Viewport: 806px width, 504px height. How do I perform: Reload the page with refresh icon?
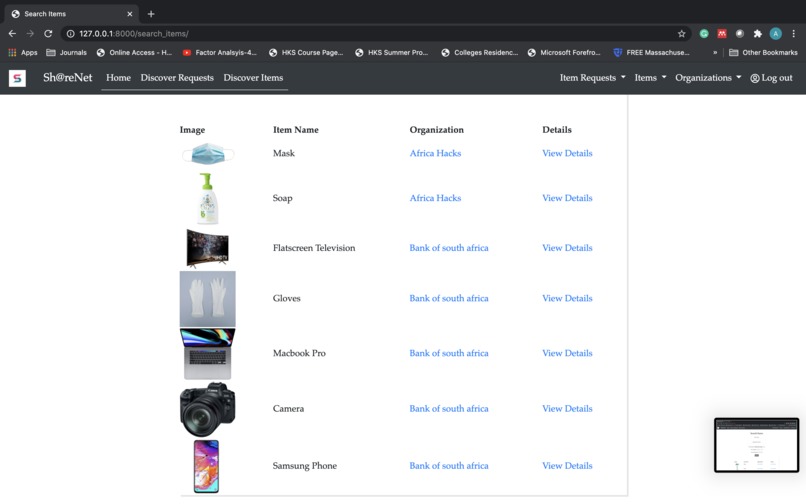(48, 33)
